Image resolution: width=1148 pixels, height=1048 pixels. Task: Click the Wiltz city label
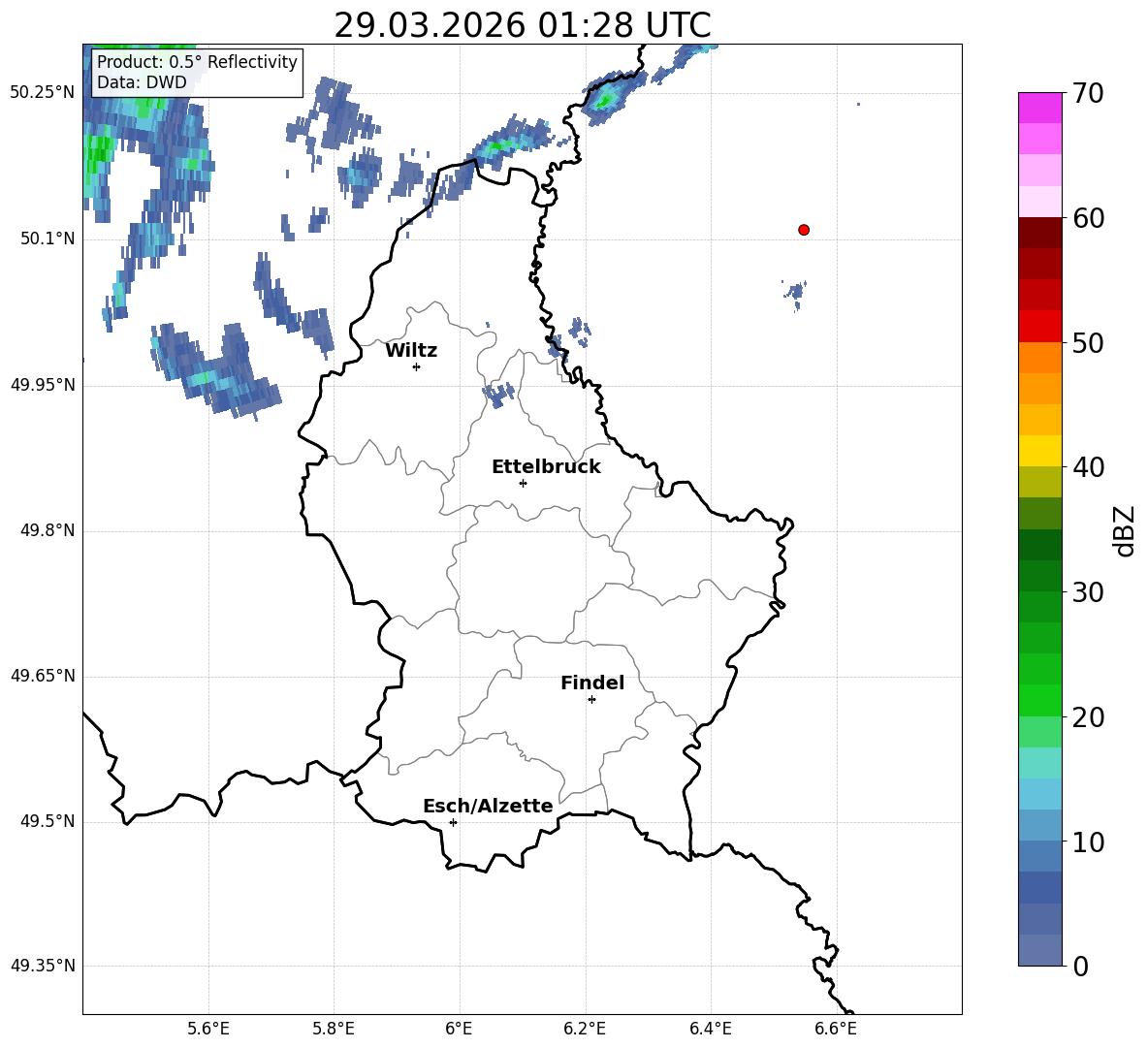[x=411, y=351]
